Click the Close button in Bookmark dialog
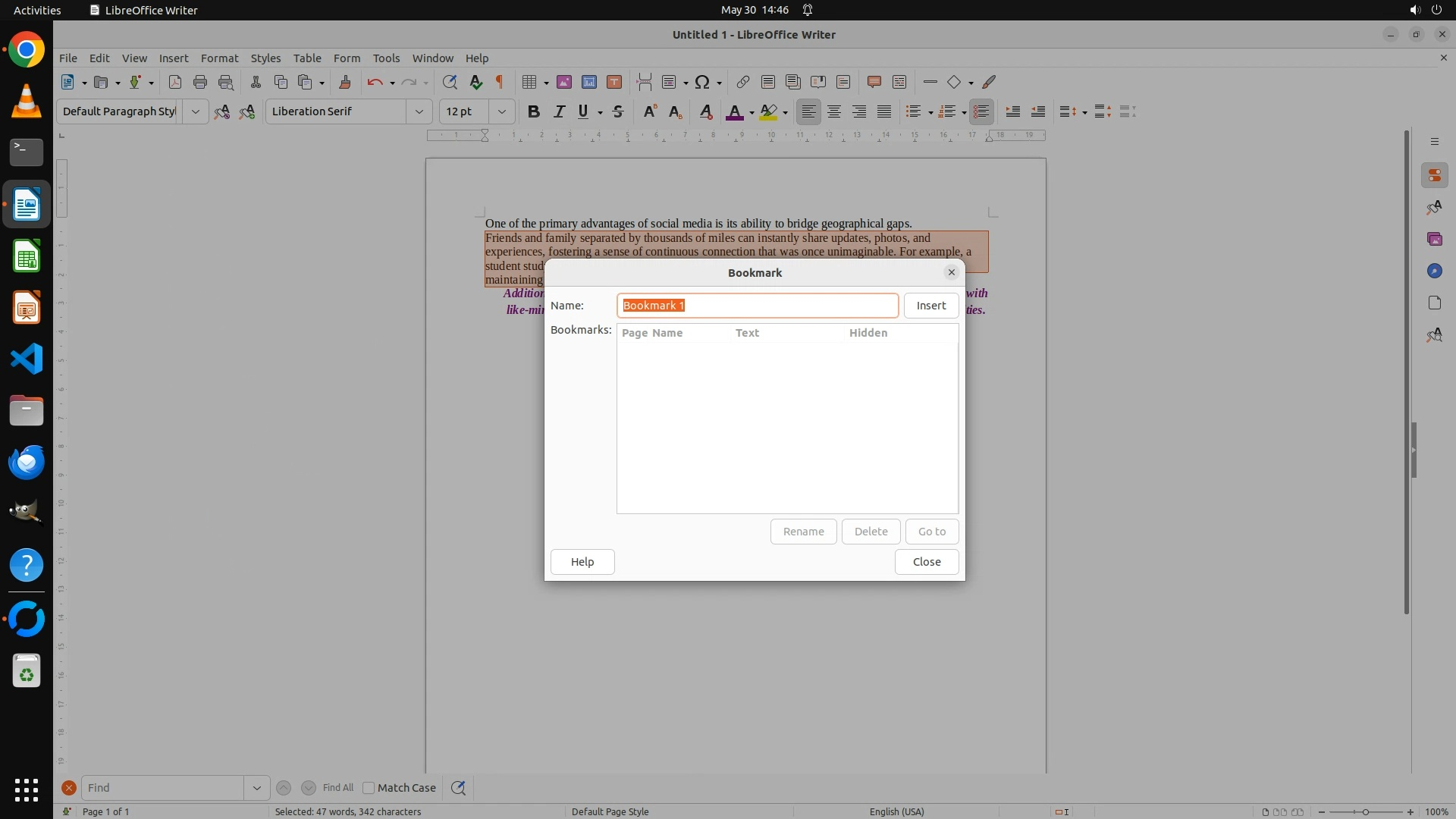The width and height of the screenshot is (1456, 819). pos(926,562)
